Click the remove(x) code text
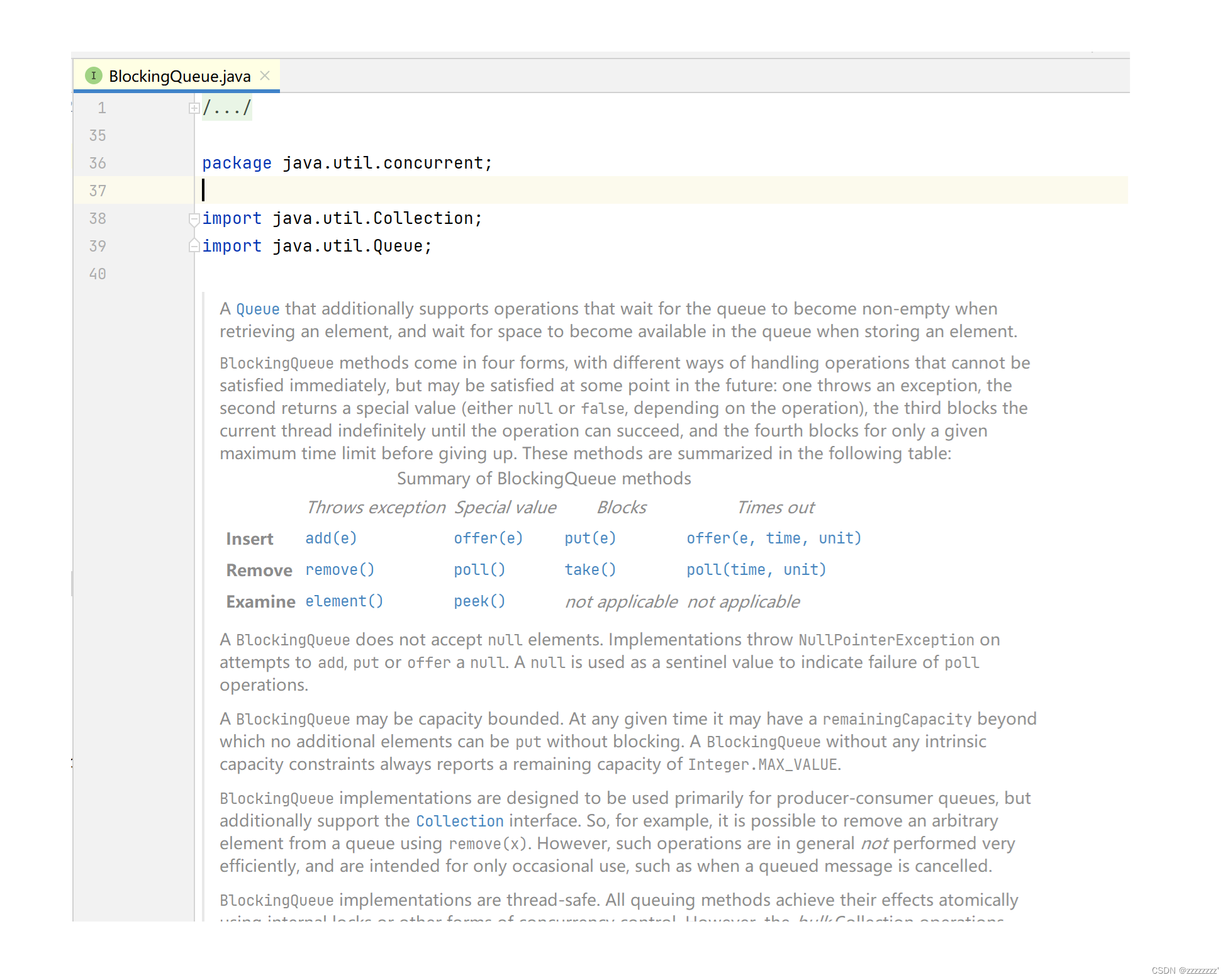 point(488,844)
